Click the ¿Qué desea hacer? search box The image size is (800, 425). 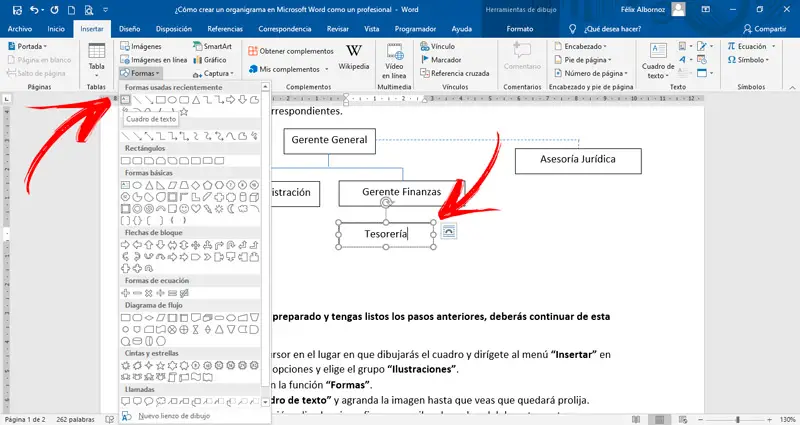point(605,29)
